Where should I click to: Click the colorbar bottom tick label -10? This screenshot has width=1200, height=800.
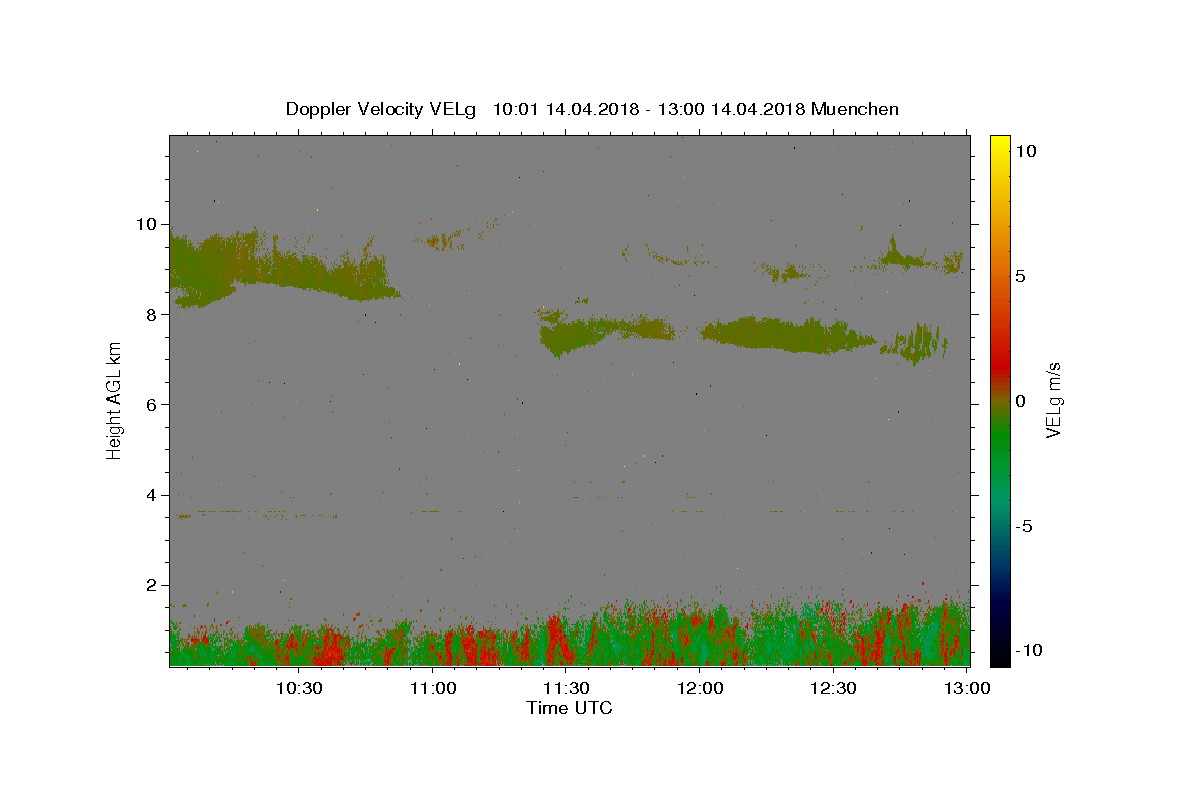tap(1028, 651)
